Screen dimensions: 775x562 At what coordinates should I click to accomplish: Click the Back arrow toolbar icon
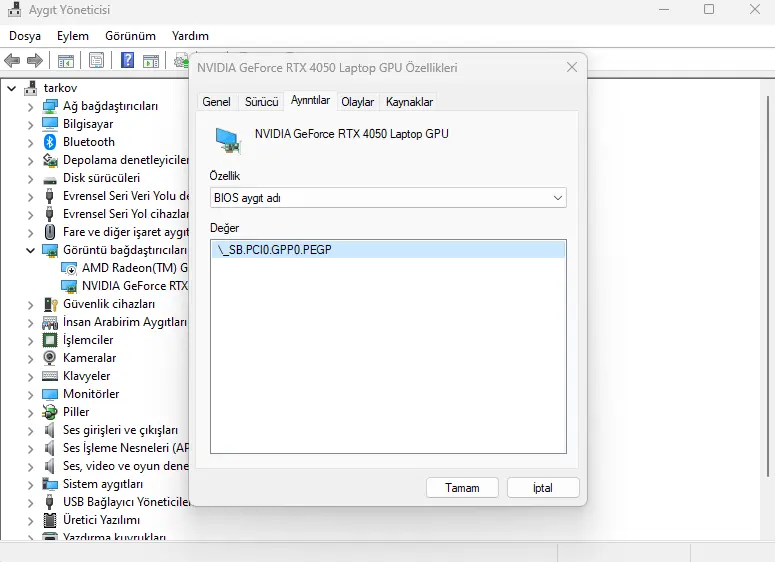point(12,61)
